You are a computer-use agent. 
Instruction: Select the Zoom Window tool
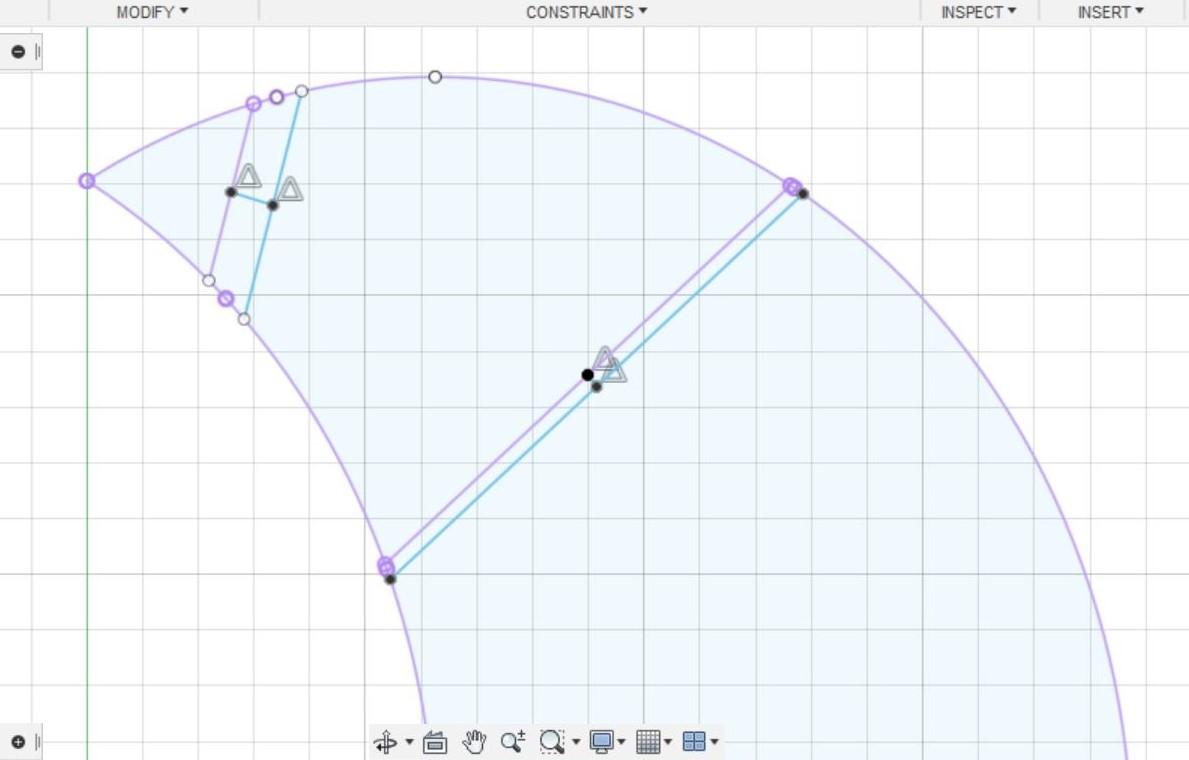pos(550,741)
